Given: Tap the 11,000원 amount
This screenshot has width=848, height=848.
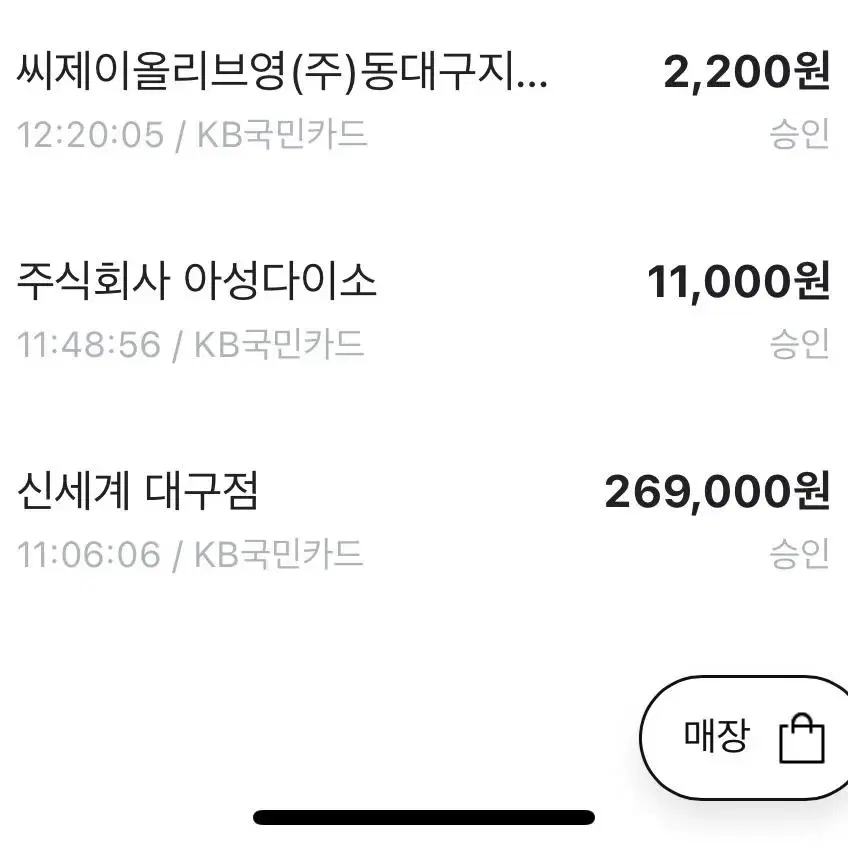Looking at the screenshot, I should (x=738, y=281).
